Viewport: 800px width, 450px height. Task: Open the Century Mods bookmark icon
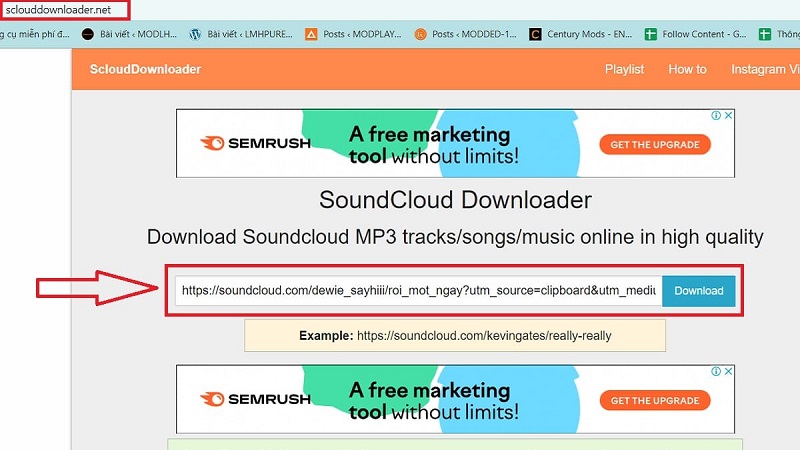coord(536,34)
